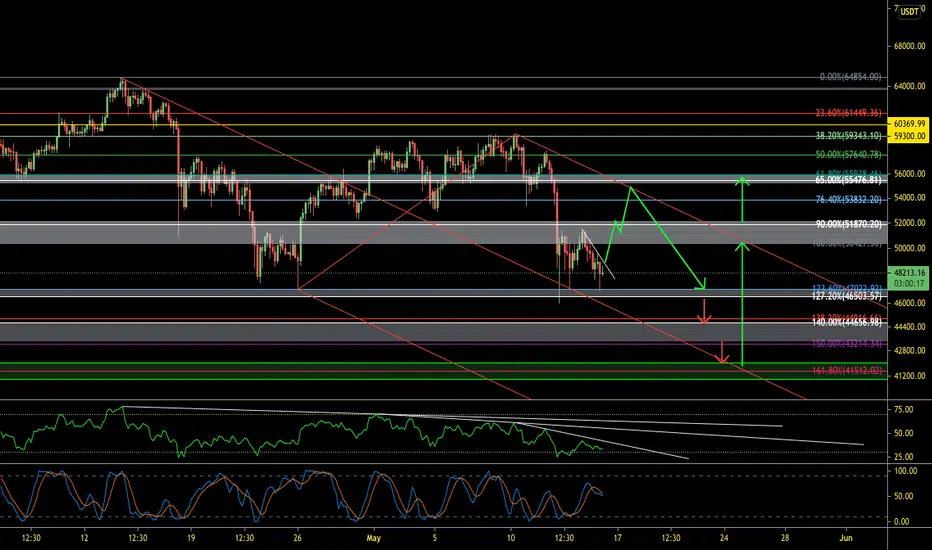Click the 24 date on time axis

point(724,538)
